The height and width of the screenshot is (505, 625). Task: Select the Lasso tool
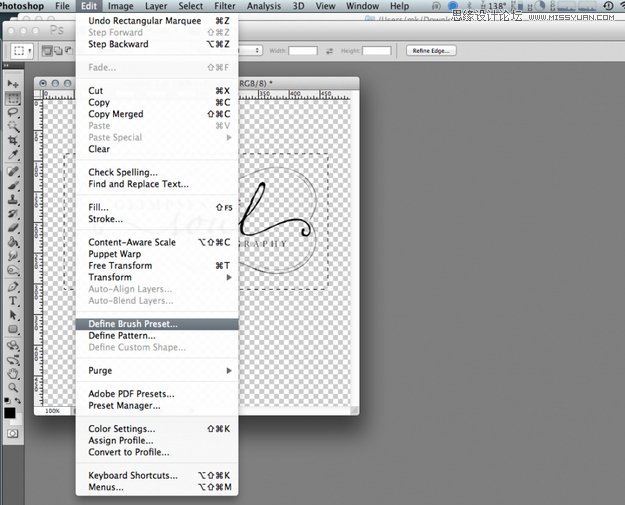(x=13, y=112)
